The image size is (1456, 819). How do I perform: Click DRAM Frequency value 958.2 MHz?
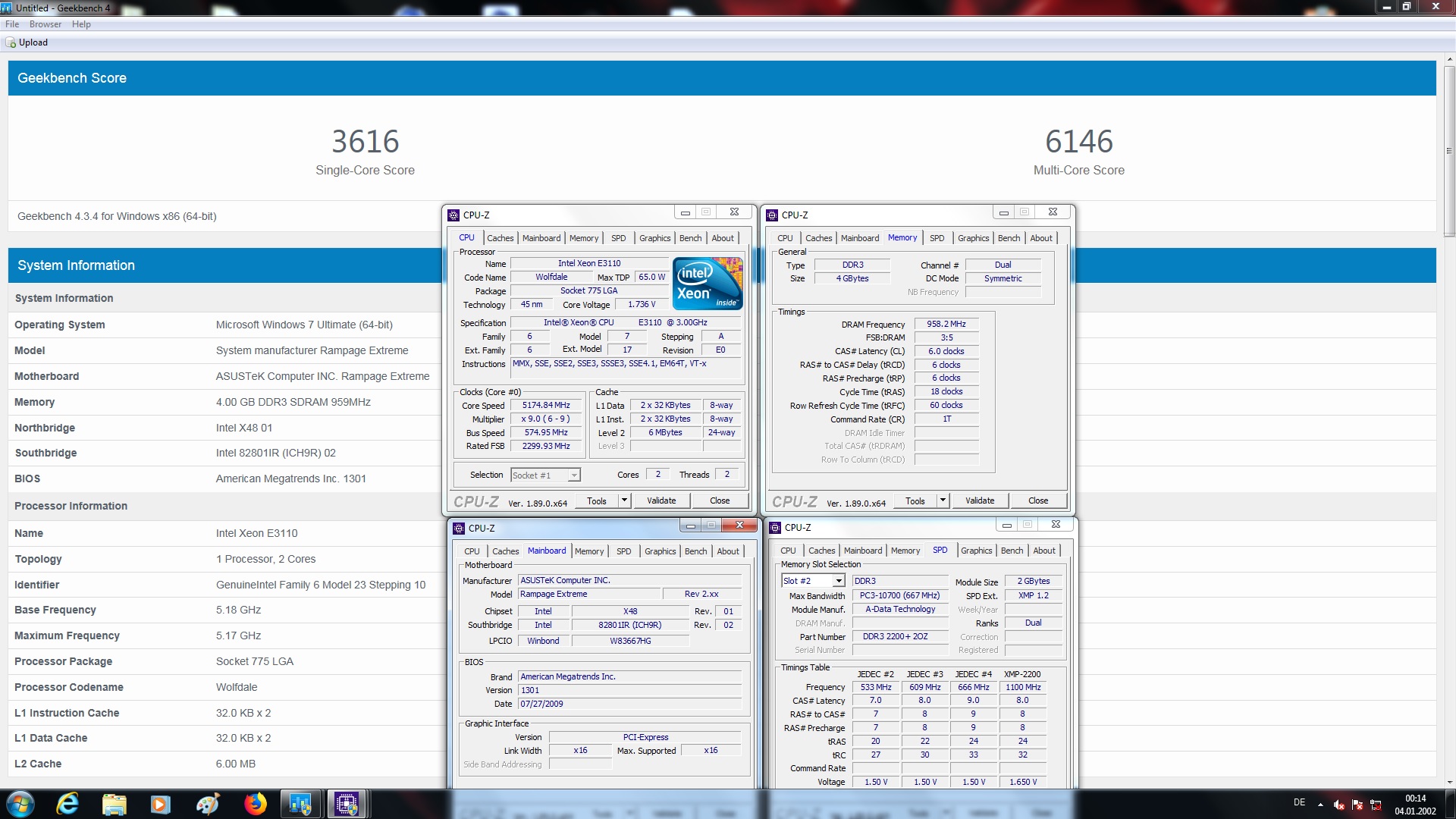tap(946, 324)
